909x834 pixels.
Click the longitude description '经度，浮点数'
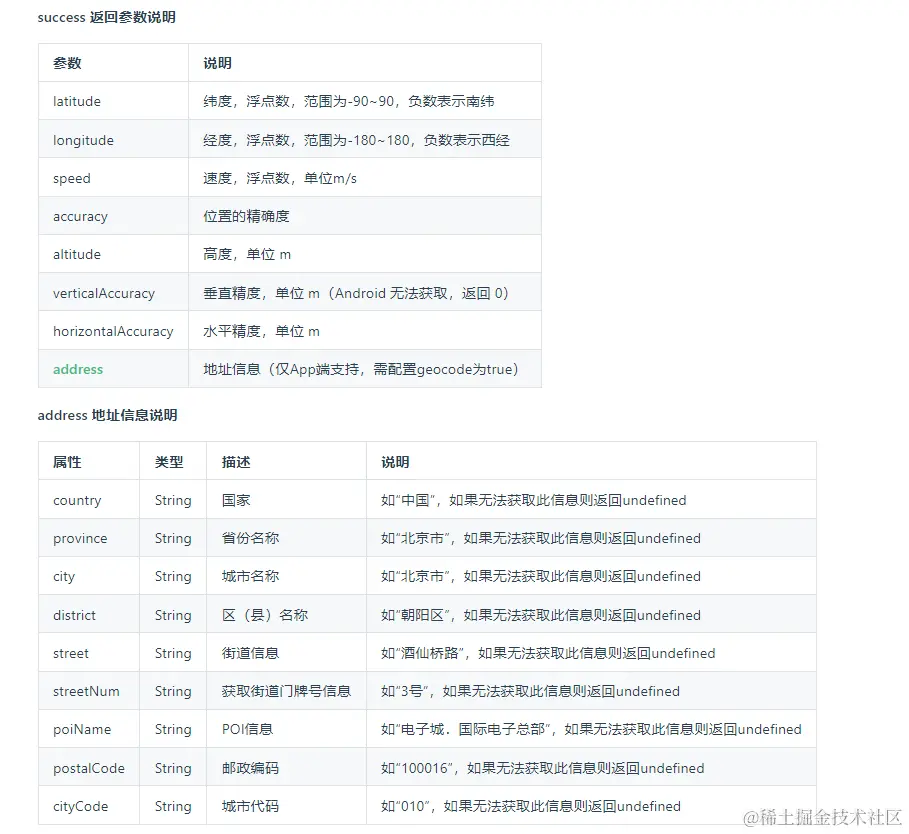coord(246,140)
